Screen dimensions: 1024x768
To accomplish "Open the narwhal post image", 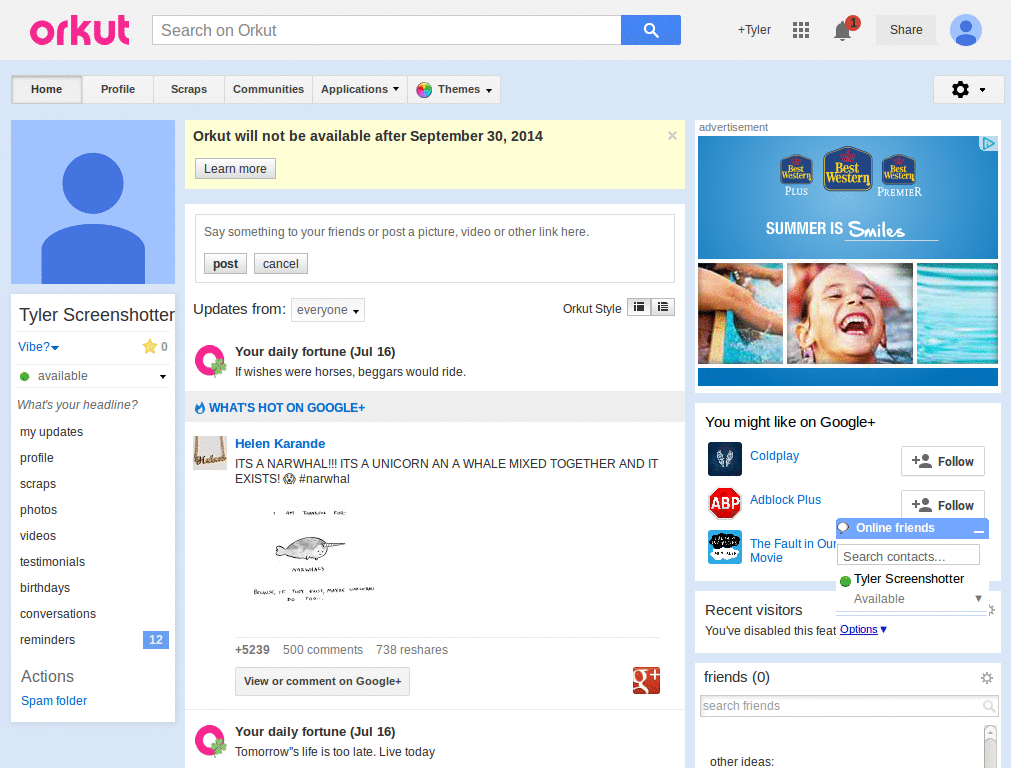I will (312, 555).
